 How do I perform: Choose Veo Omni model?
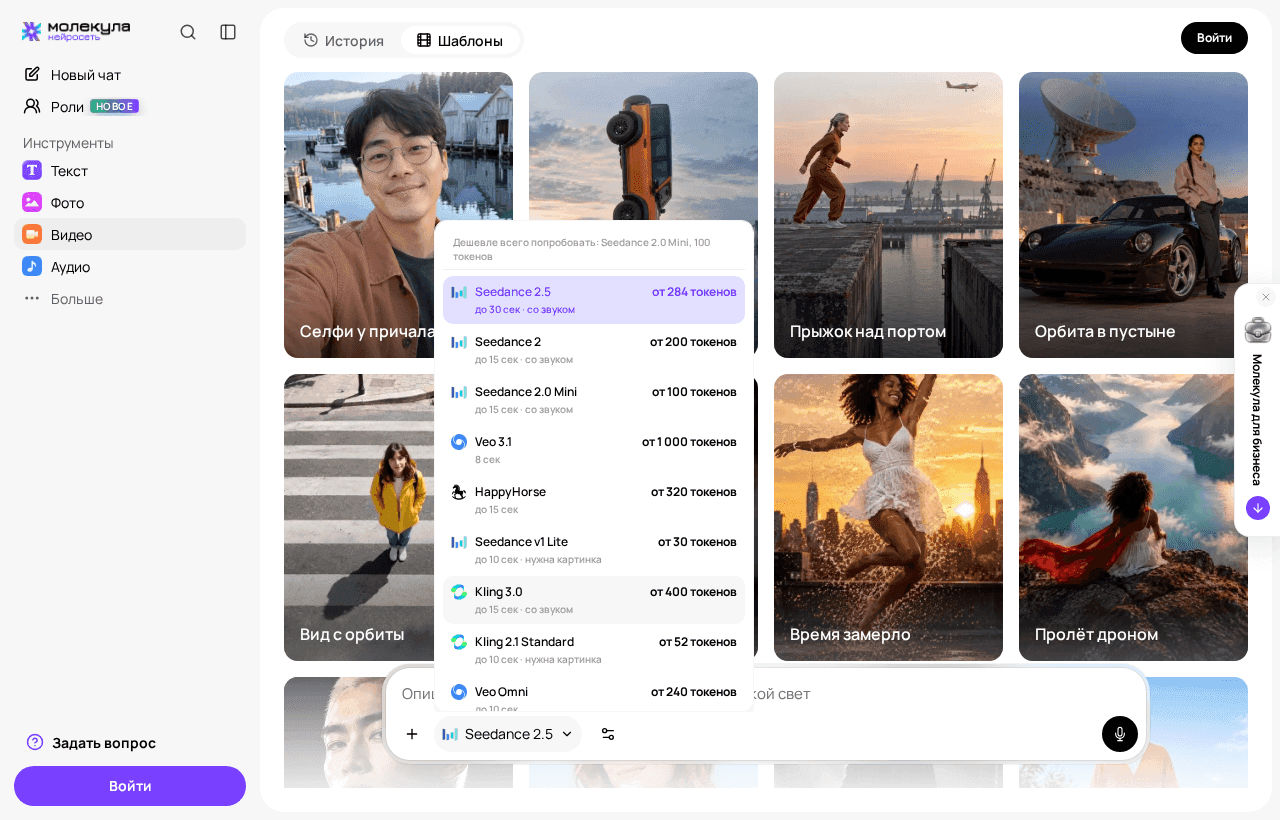[594, 694]
